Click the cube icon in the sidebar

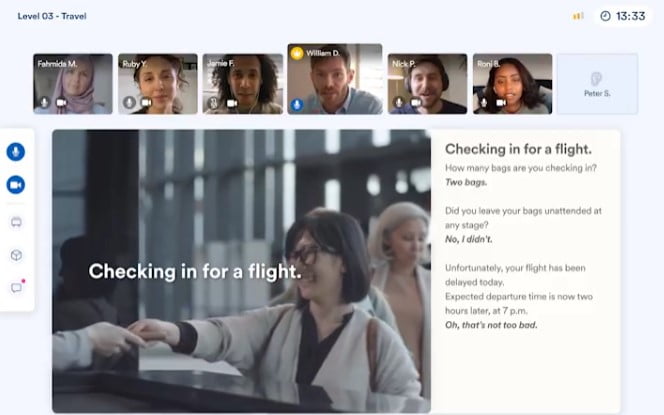[x=16, y=255]
